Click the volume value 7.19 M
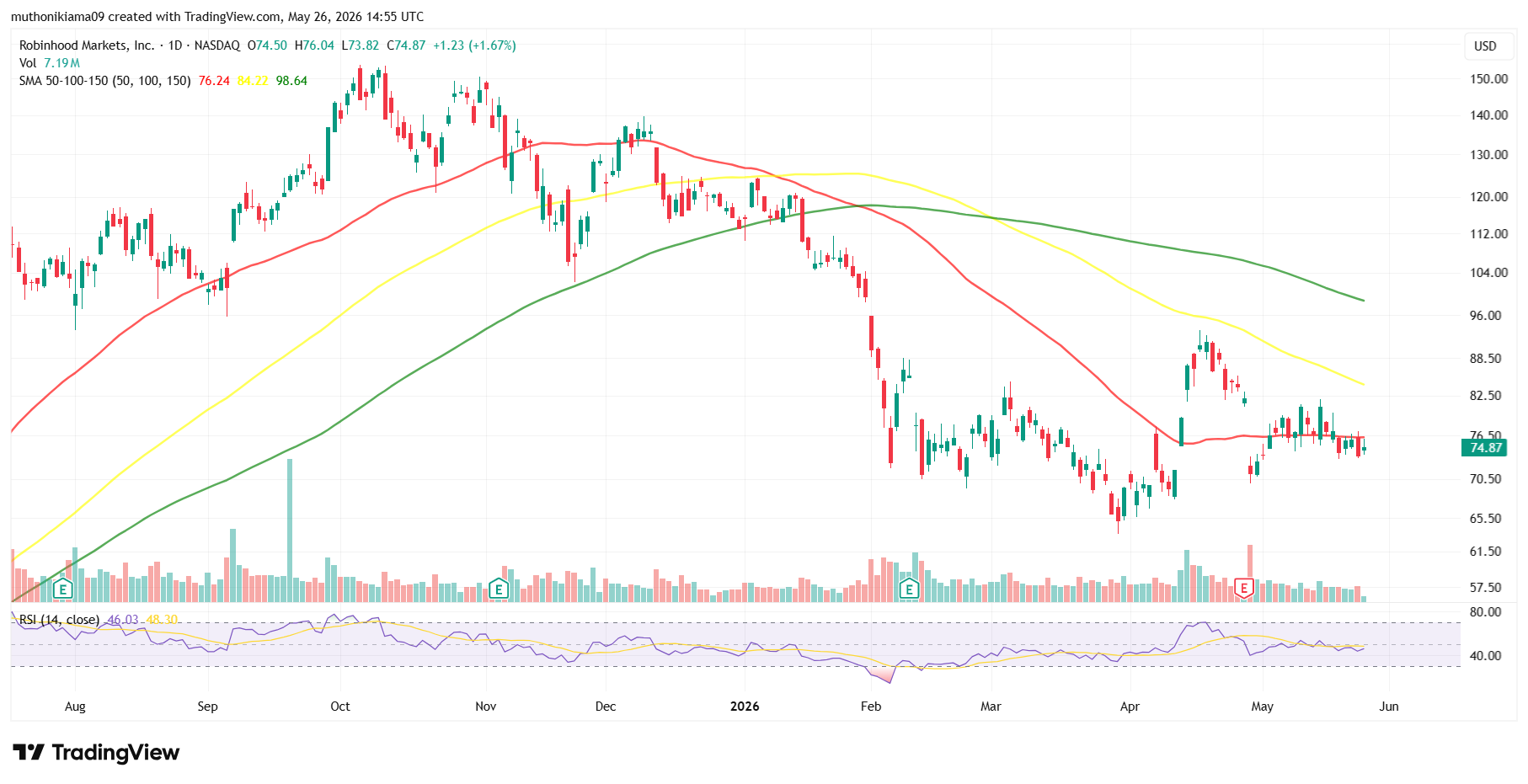Image resolution: width=1528 pixels, height=784 pixels. [62, 63]
